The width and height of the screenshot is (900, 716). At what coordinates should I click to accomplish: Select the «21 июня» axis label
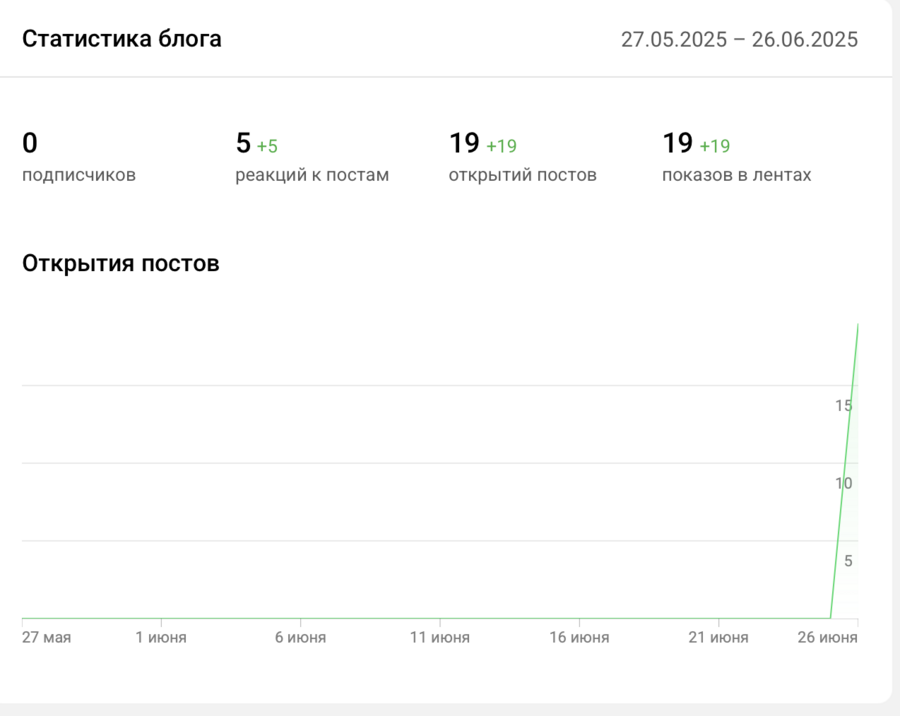point(718,637)
